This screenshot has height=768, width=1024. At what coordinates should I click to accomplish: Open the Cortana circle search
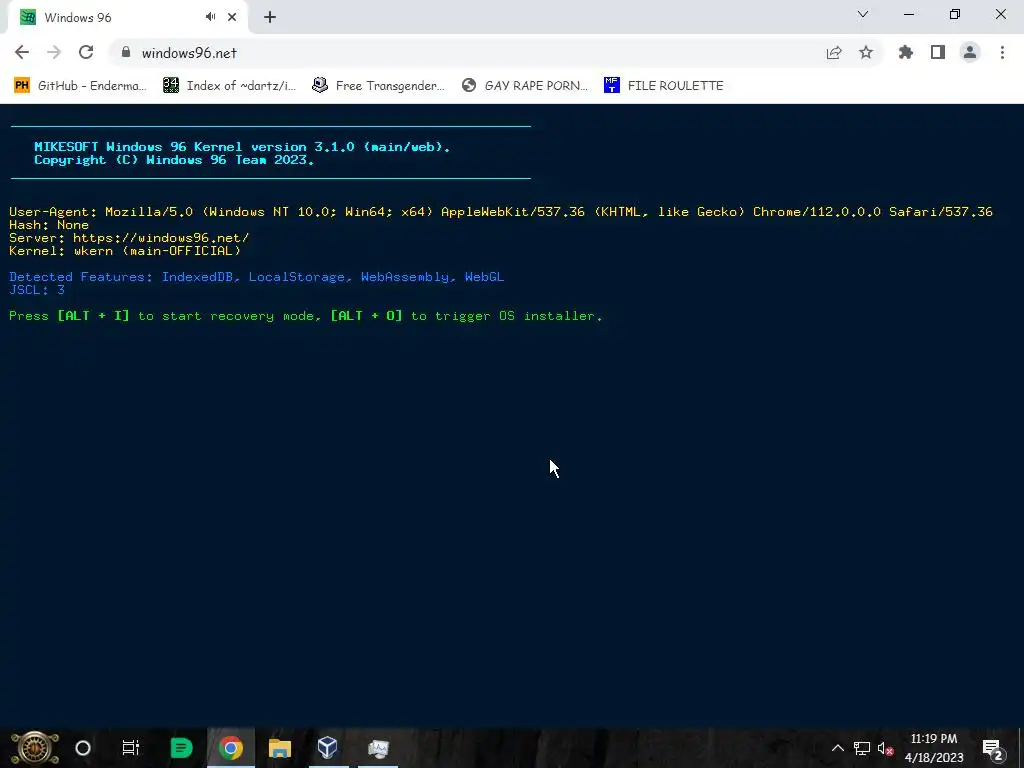click(83, 748)
